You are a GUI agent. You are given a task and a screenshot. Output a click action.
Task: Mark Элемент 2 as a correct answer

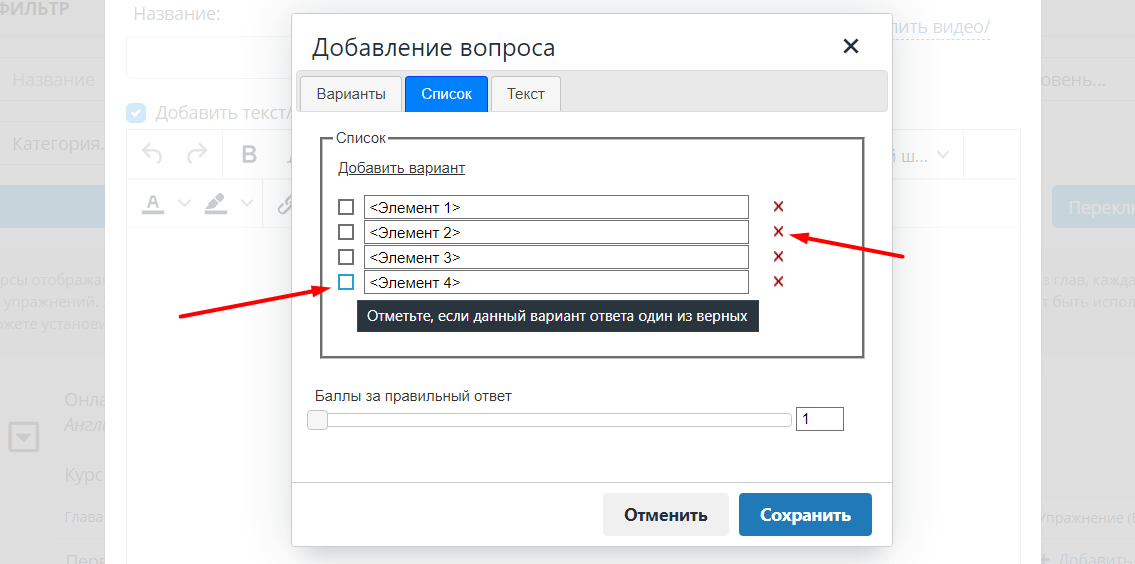(x=346, y=232)
